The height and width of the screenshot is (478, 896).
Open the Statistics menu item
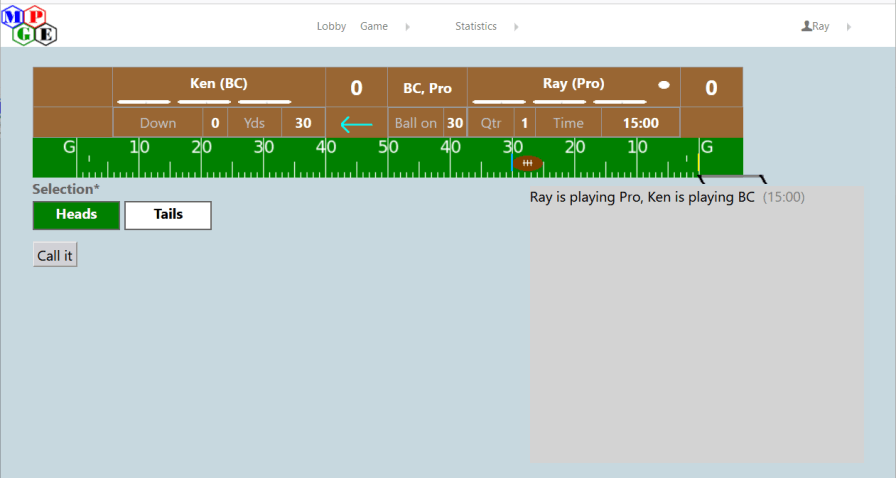[476, 26]
